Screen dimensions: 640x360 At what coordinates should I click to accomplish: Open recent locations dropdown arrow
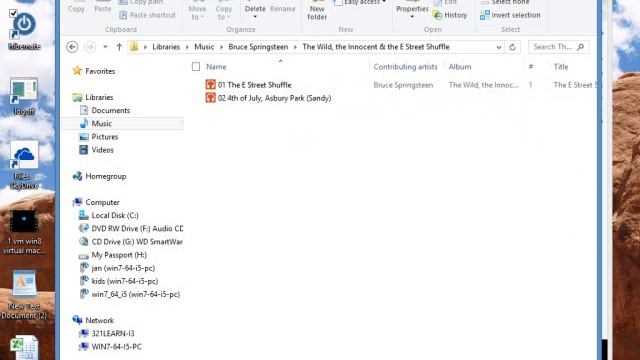click(x=105, y=47)
